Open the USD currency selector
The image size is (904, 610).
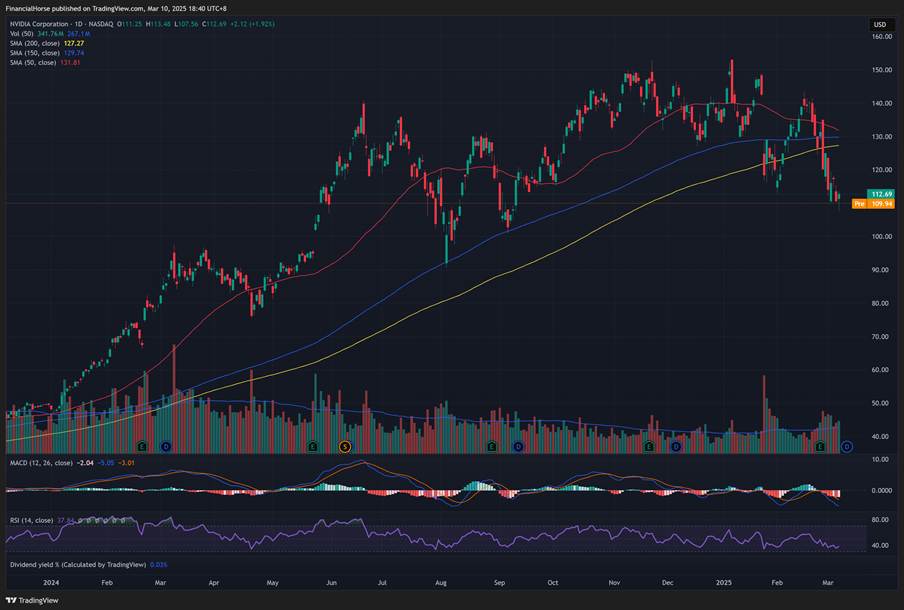pos(880,24)
